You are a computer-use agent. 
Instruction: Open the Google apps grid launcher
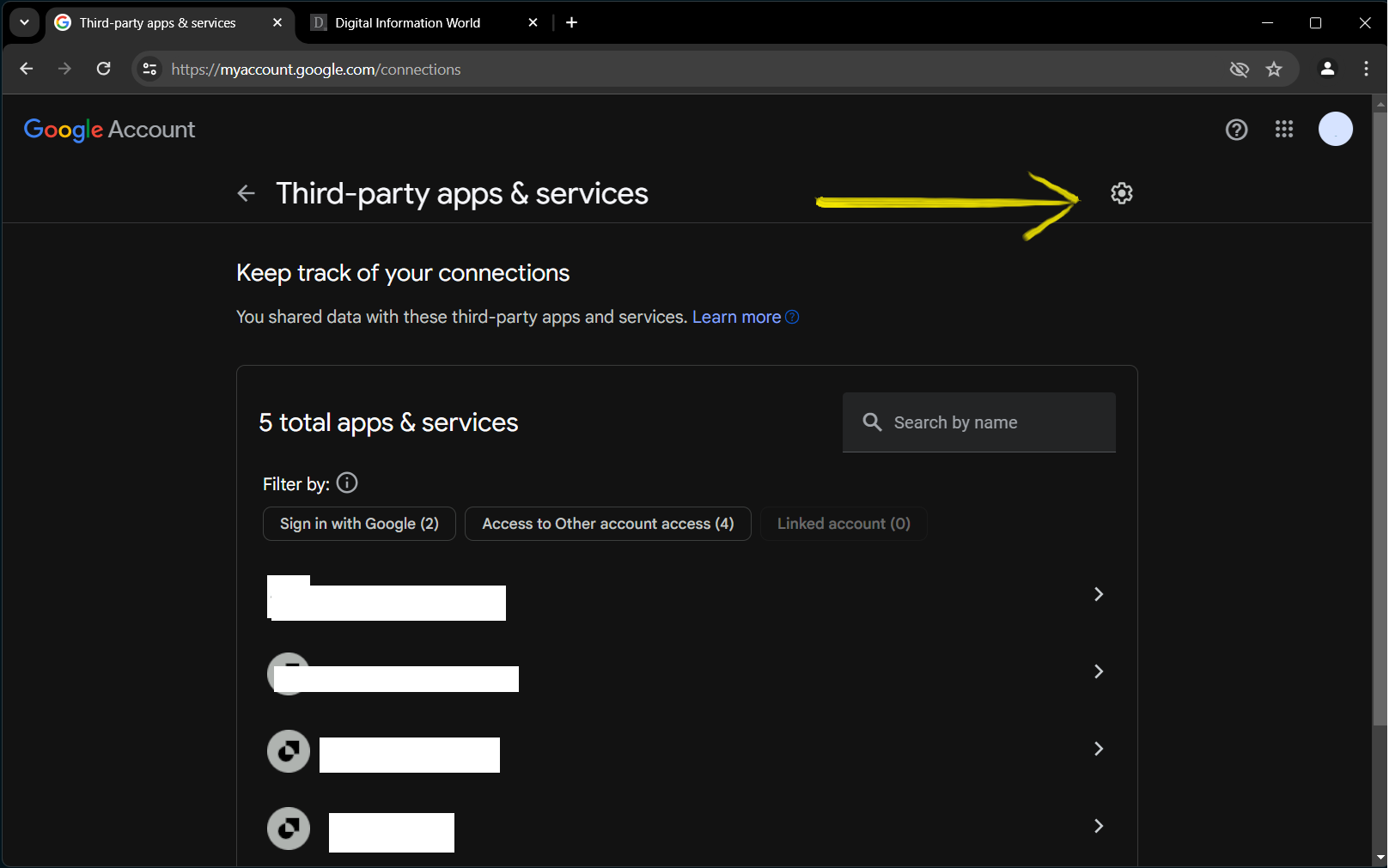tap(1284, 129)
